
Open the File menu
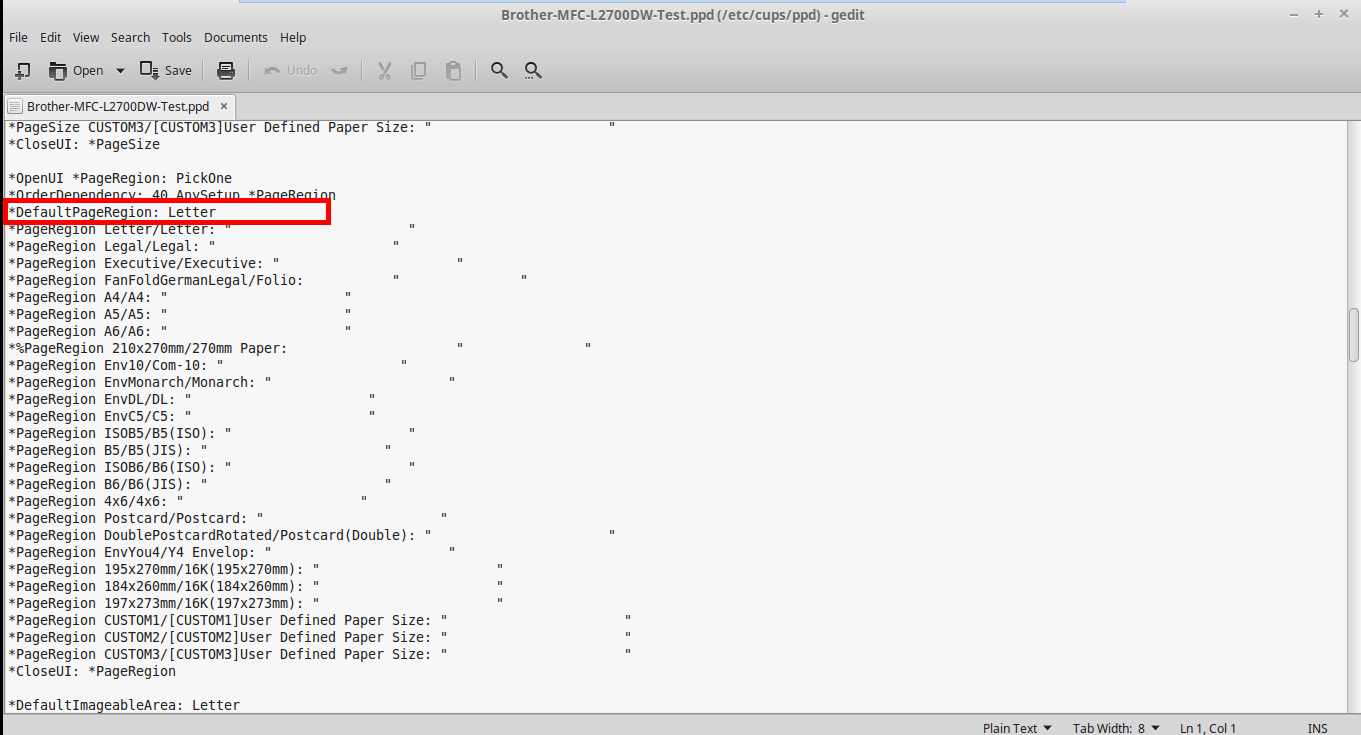click(x=18, y=37)
